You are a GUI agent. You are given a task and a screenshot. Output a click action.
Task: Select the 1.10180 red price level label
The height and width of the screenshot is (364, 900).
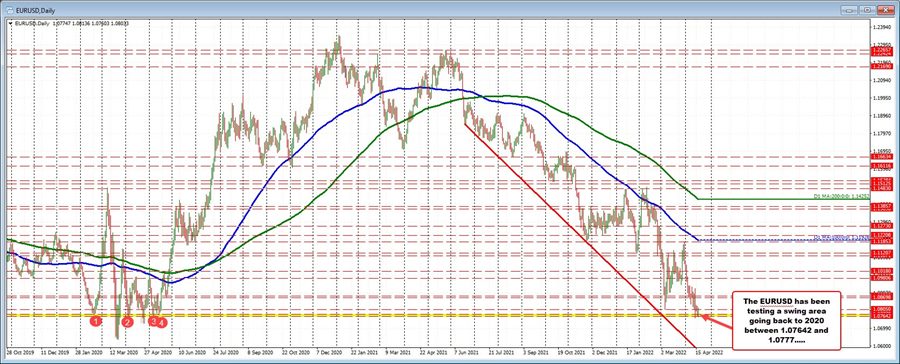[x=882, y=270]
